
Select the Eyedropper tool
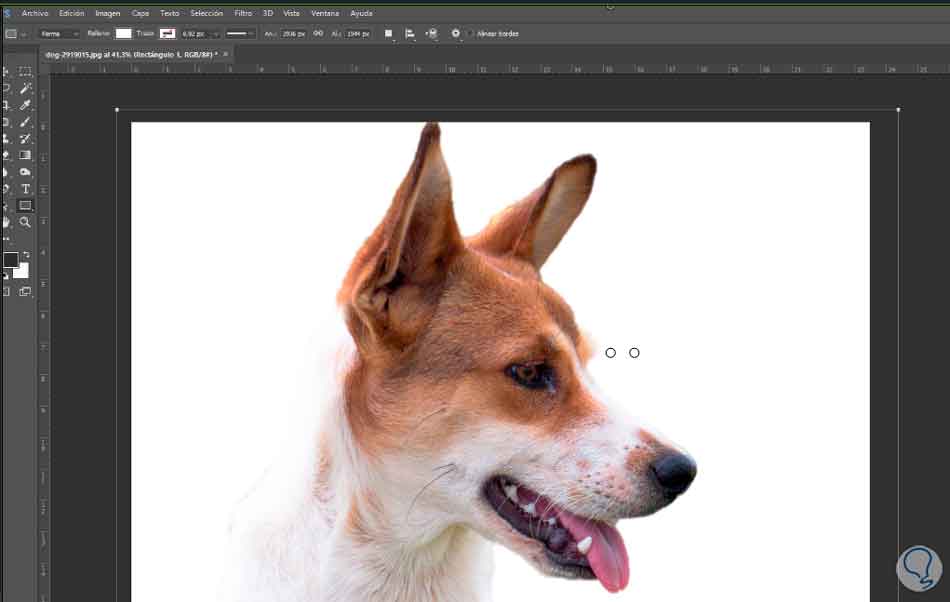pyautogui.click(x=25, y=105)
